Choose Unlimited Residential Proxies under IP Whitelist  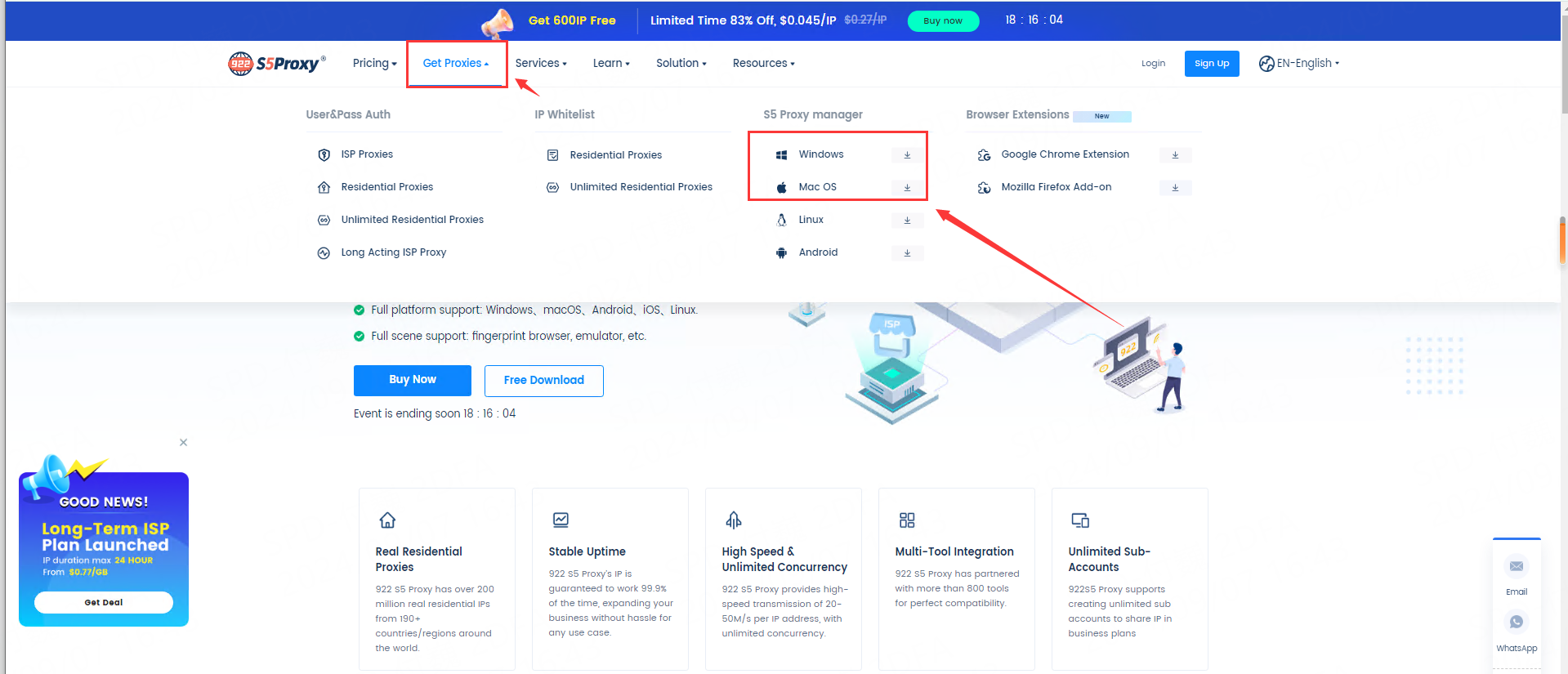[x=641, y=187]
